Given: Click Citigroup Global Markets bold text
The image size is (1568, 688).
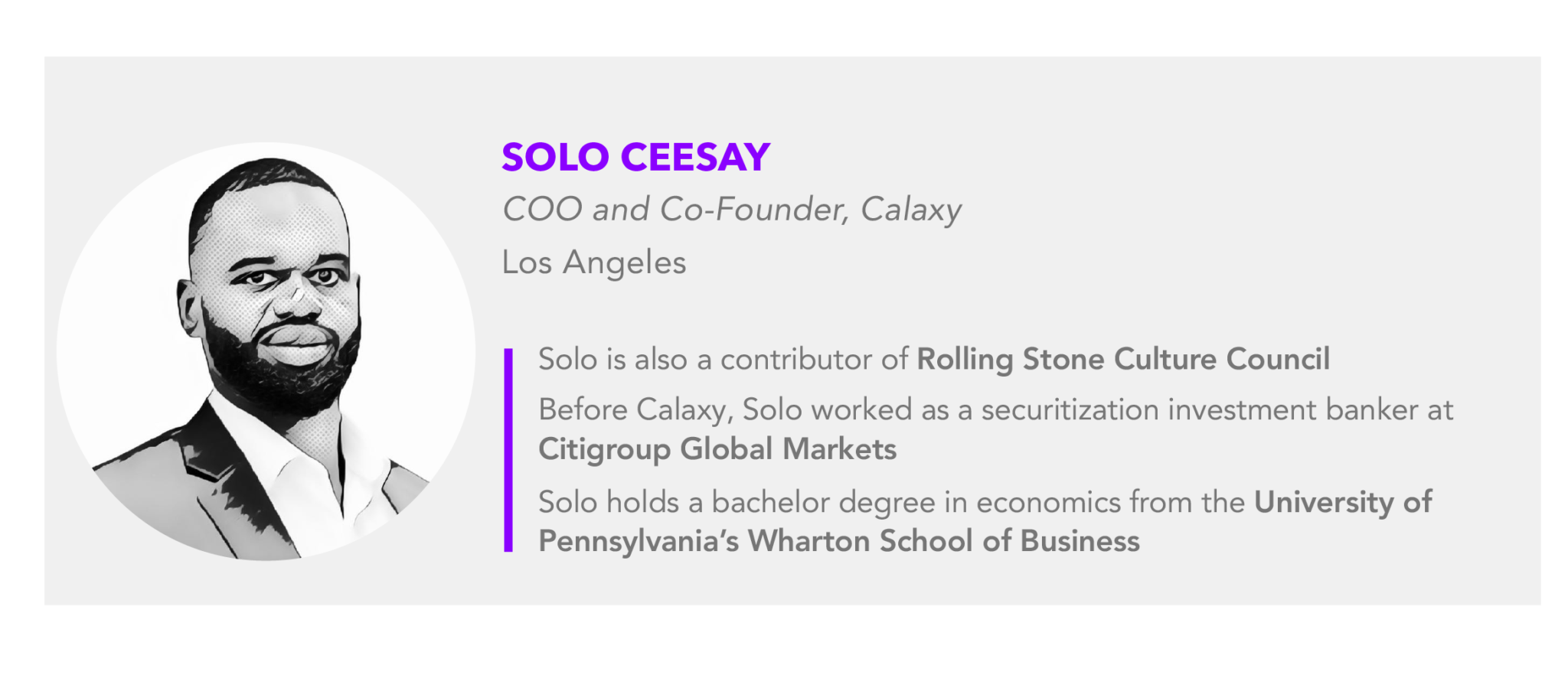Looking at the screenshot, I should 717,449.
